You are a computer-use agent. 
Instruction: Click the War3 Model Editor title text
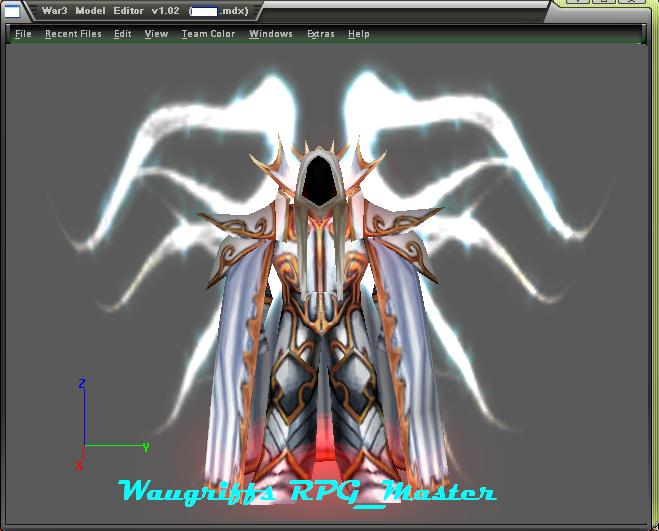click(x=145, y=11)
